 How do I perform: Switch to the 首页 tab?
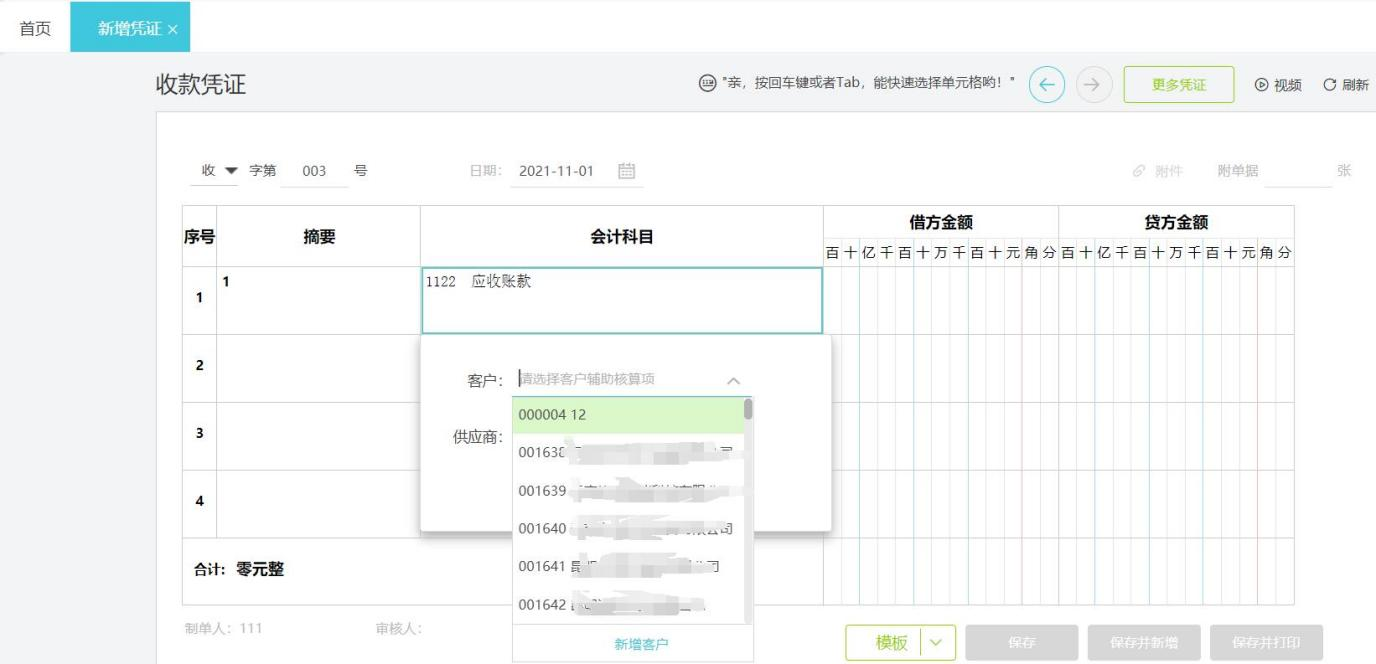(35, 28)
